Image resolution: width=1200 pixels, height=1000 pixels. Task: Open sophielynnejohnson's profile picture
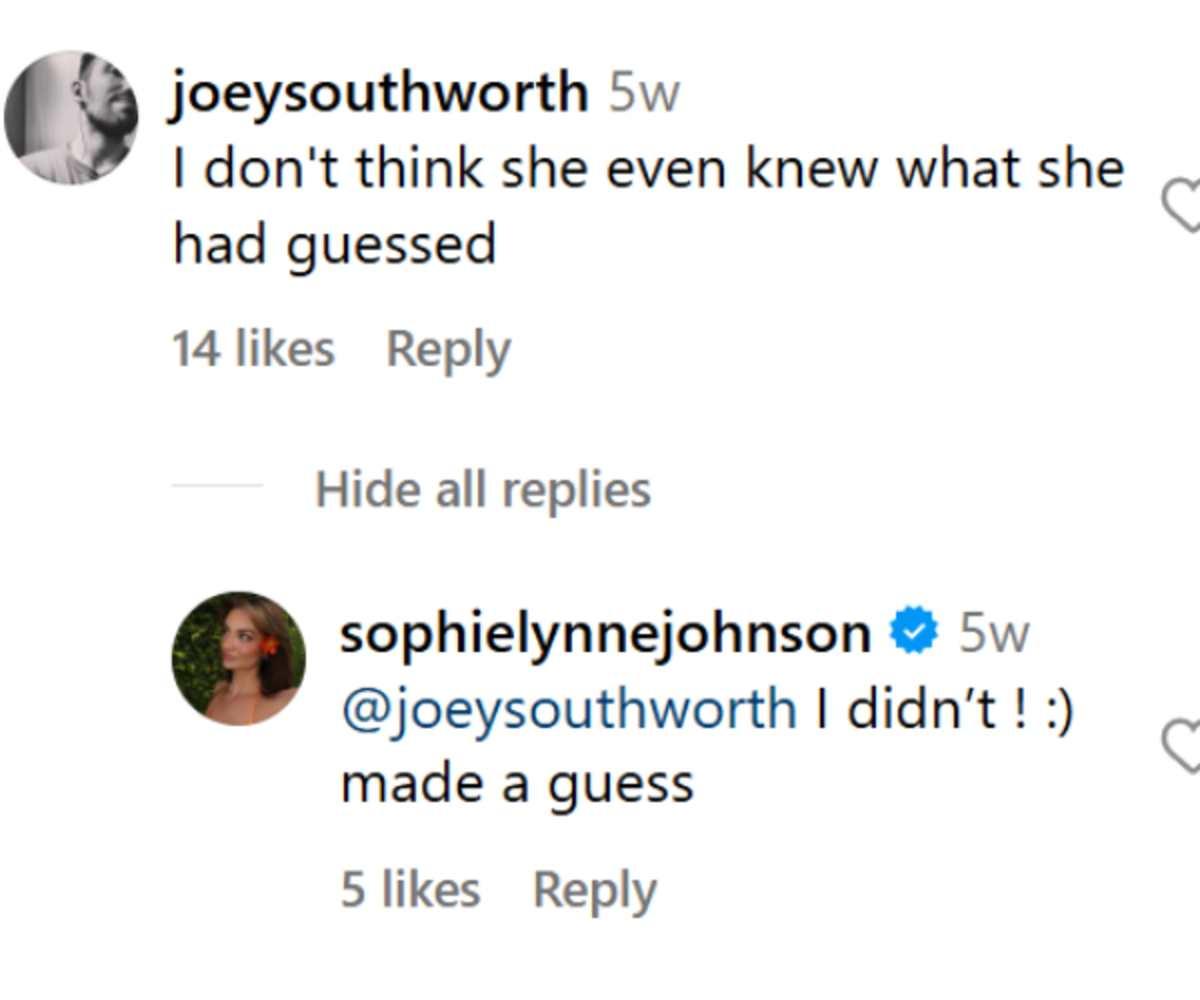point(238,658)
